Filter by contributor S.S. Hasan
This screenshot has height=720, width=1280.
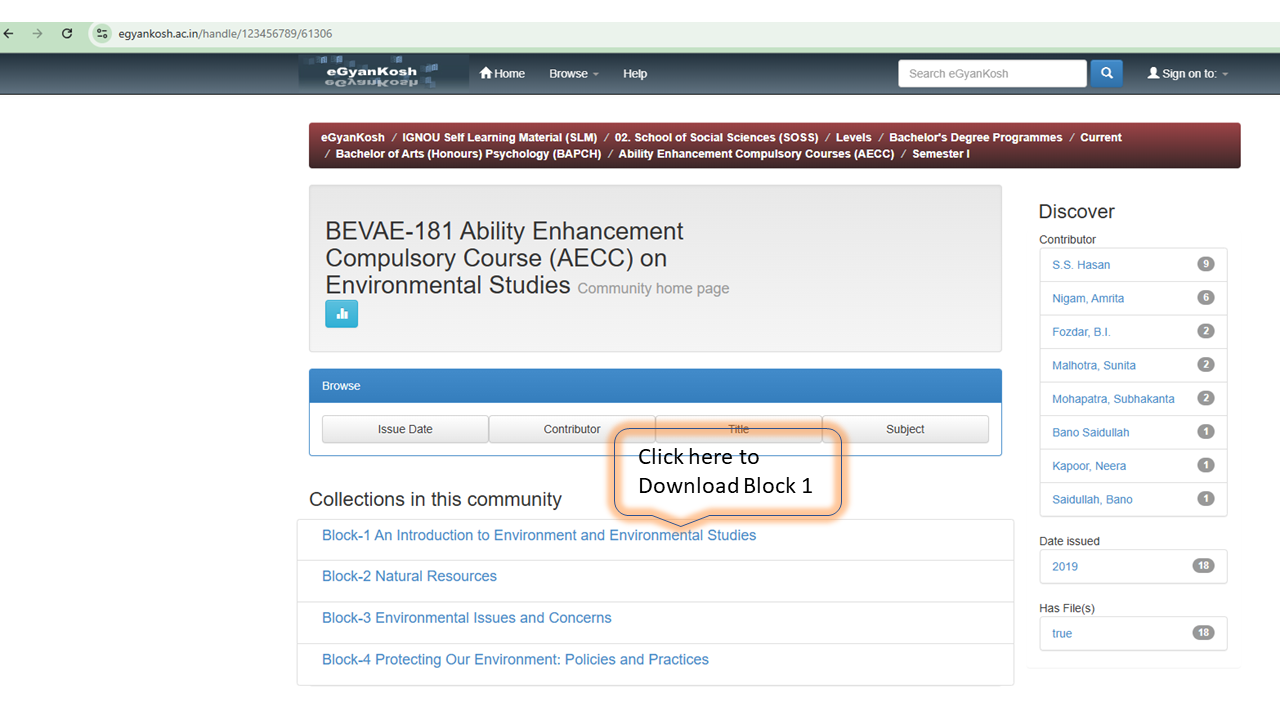[1081, 265]
